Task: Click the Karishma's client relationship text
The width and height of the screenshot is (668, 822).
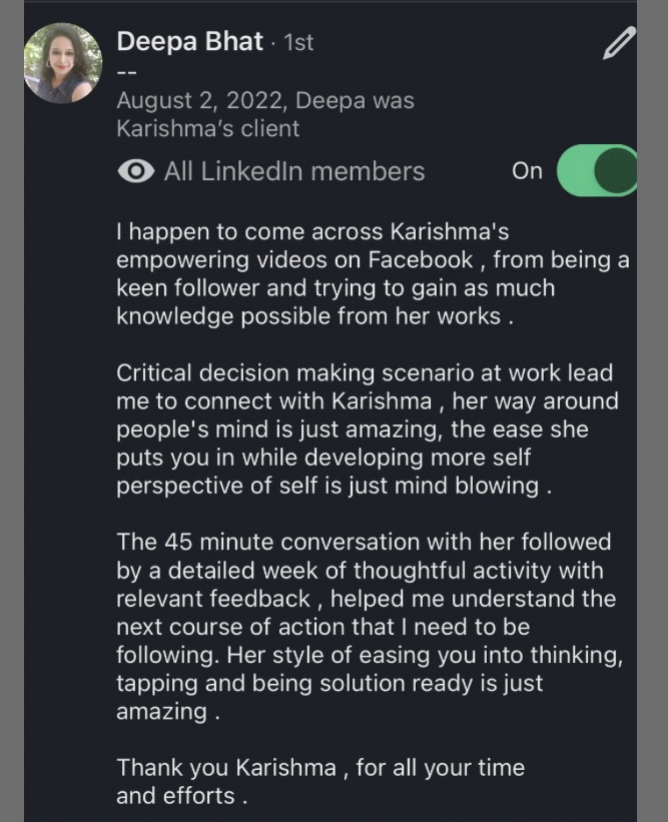Action: [208, 129]
